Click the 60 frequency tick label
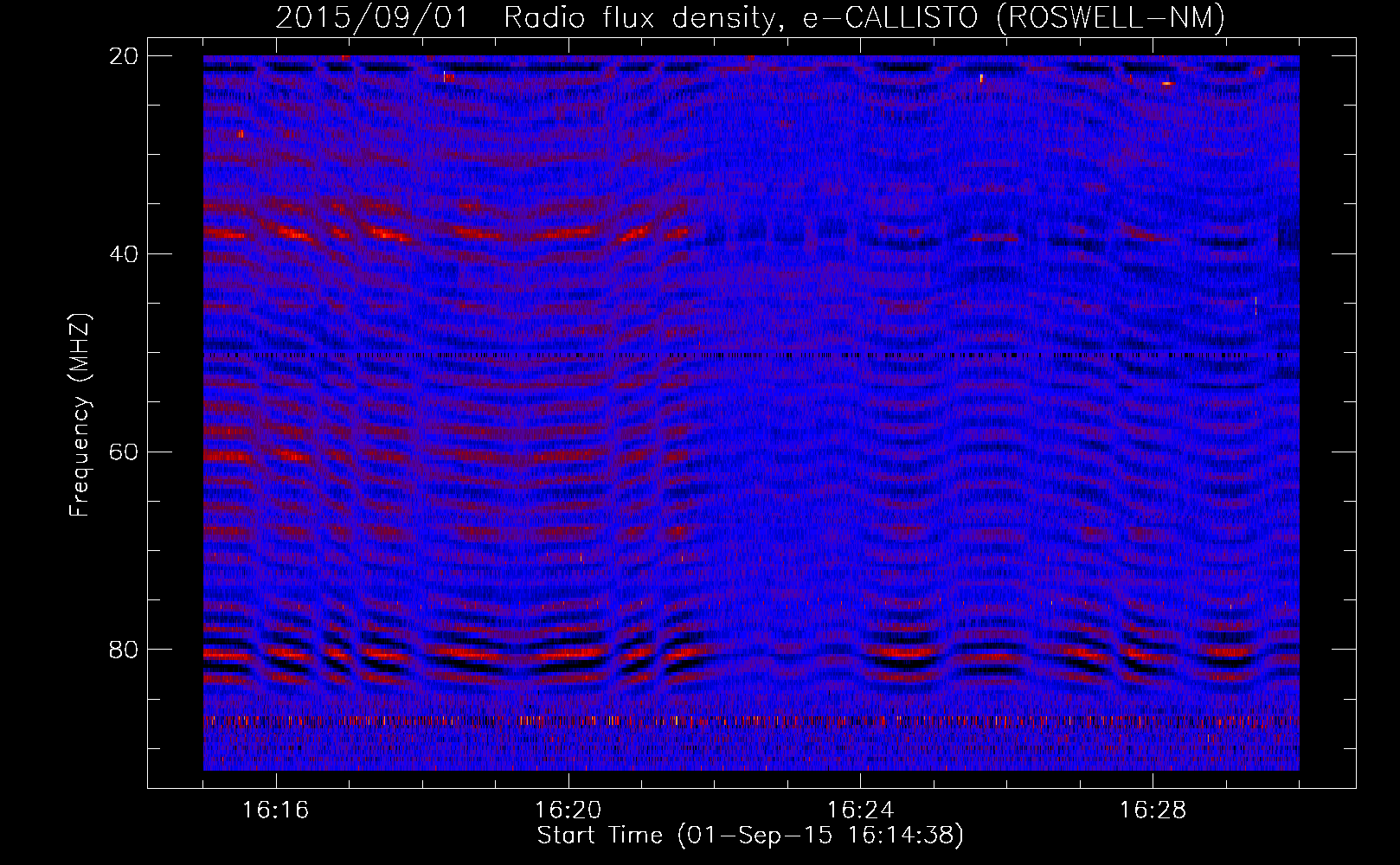 pyautogui.click(x=125, y=452)
